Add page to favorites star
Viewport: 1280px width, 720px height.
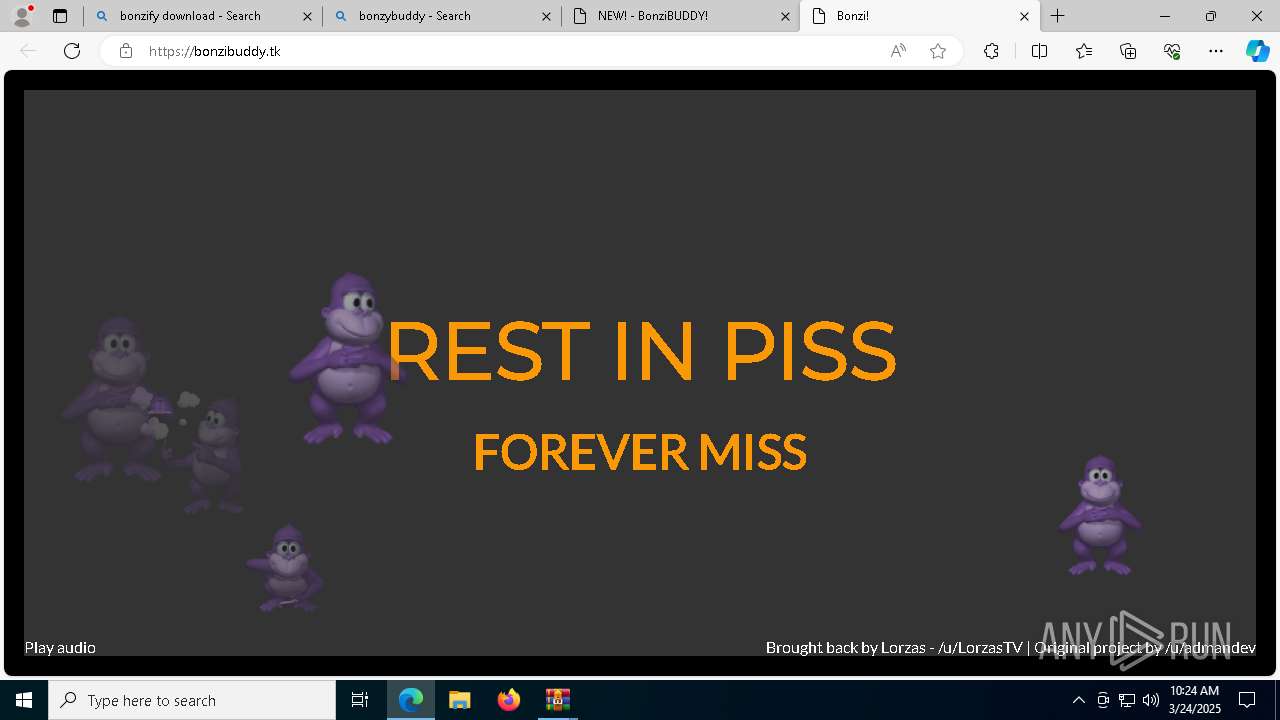tap(938, 51)
